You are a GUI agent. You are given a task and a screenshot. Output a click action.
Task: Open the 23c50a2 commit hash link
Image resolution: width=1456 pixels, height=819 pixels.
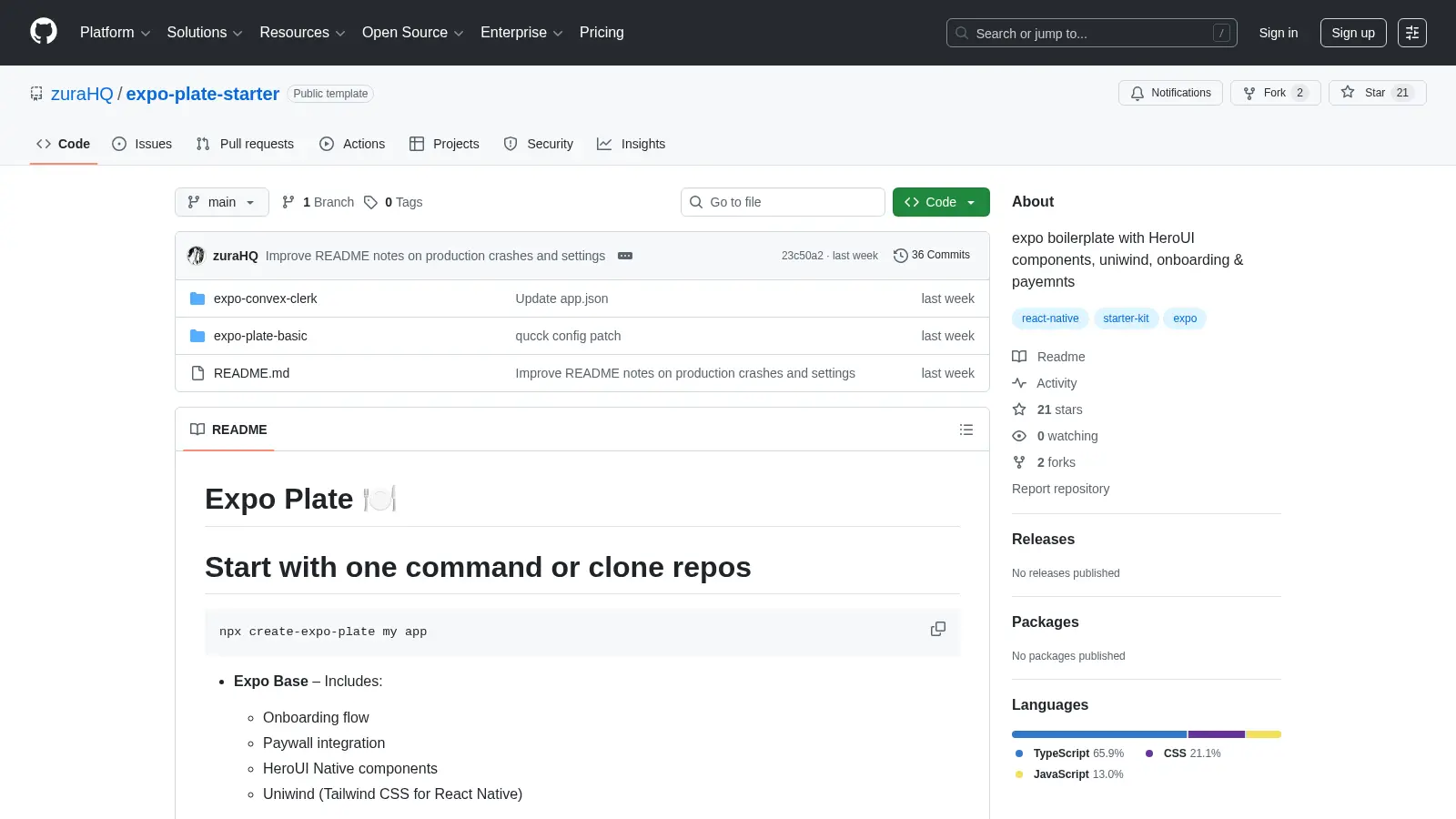(x=803, y=256)
